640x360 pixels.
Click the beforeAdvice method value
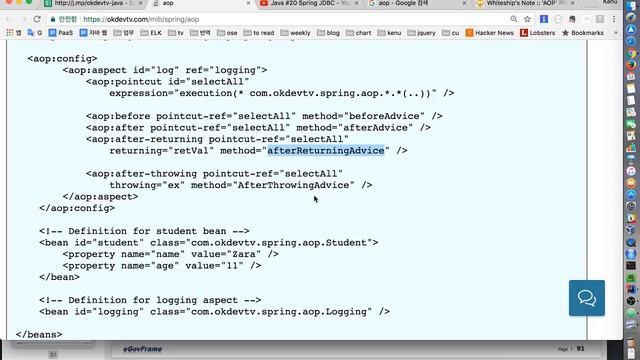pyautogui.click(x=384, y=116)
